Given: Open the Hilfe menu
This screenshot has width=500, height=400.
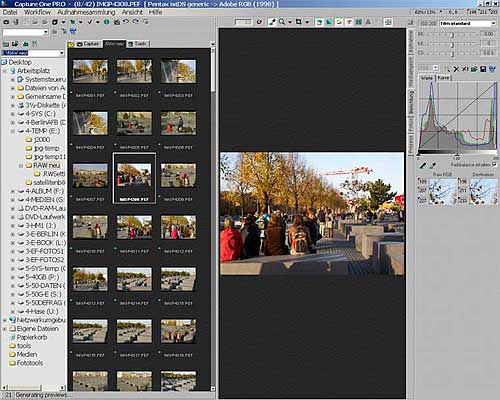Looking at the screenshot, I should tap(155, 12).
